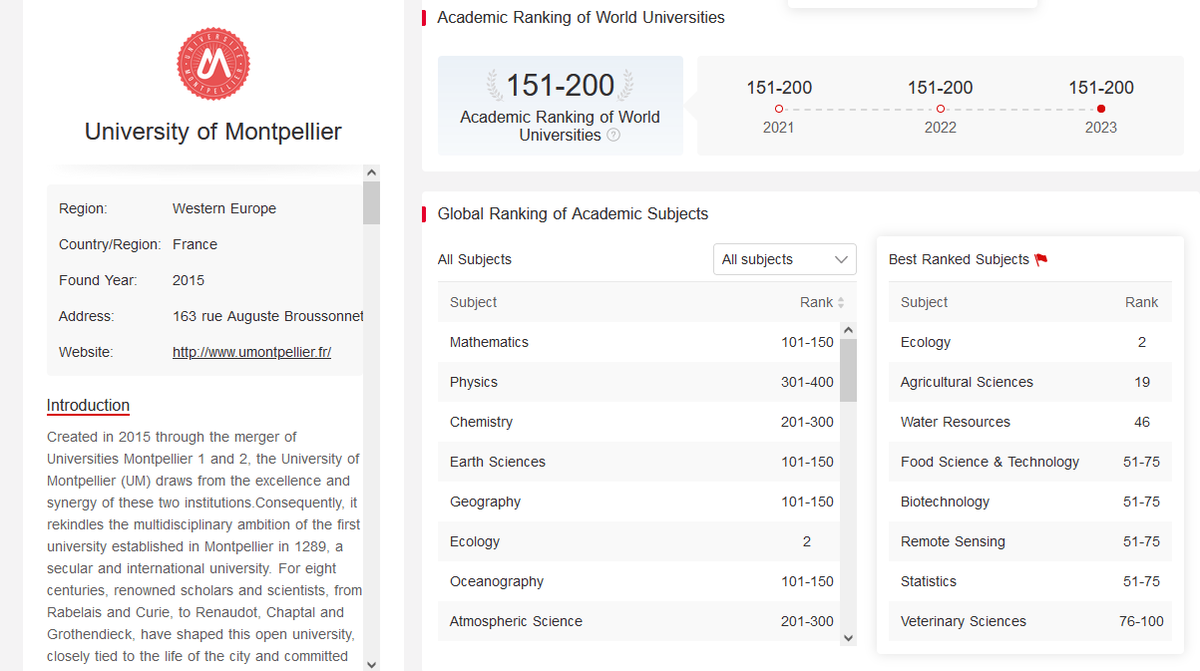1200x671 pixels.
Task: Click the Rank header in Best Ranked Subjects
Action: tap(1142, 302)
